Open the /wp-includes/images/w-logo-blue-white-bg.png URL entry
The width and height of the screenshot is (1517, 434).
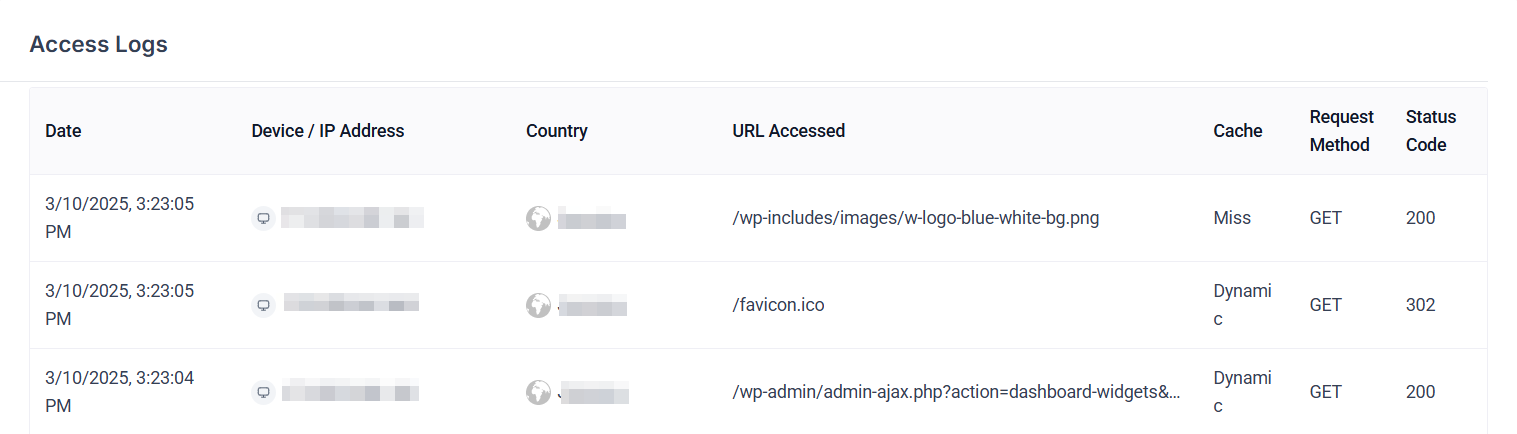[916, 218]
